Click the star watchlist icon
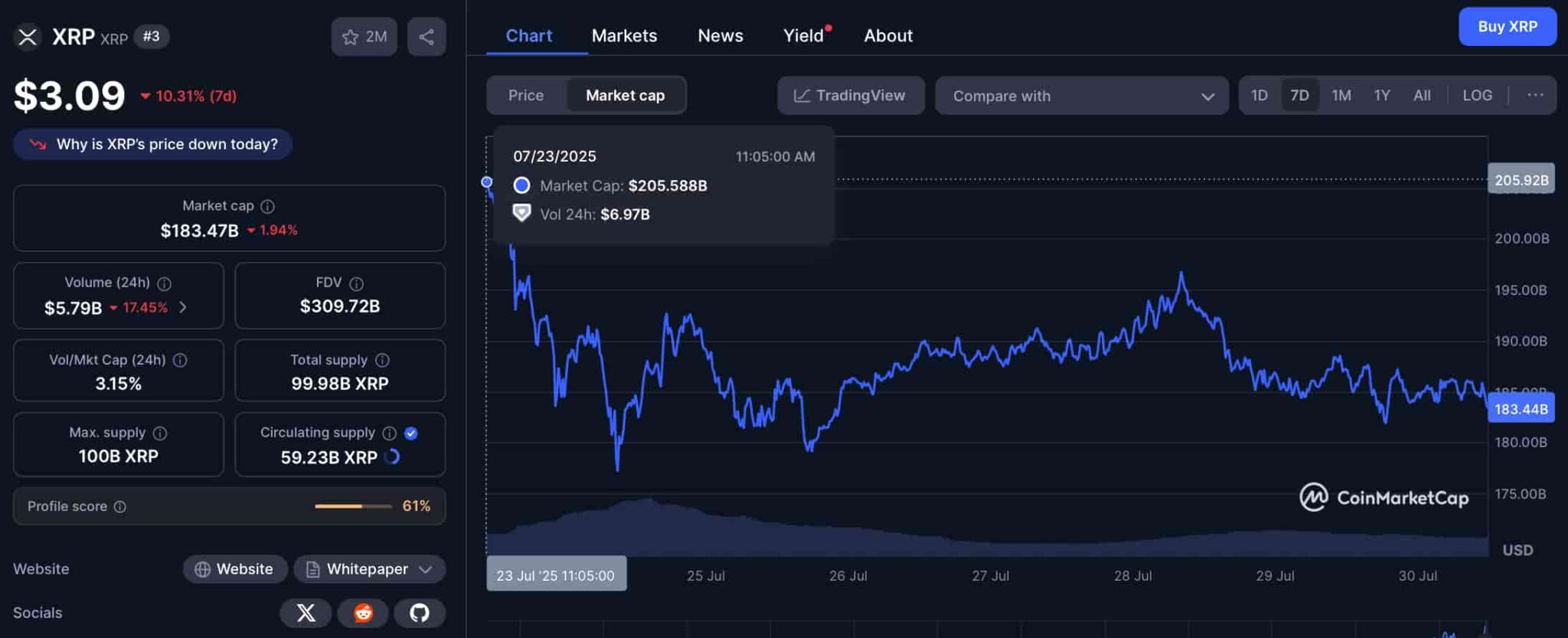This screenshot has width=1568, height=638. click(x=351, y=37)
